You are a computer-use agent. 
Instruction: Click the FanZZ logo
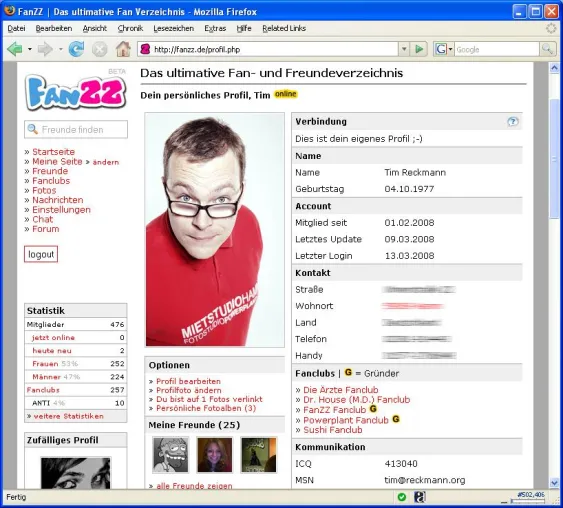click(x=75, y=91)
